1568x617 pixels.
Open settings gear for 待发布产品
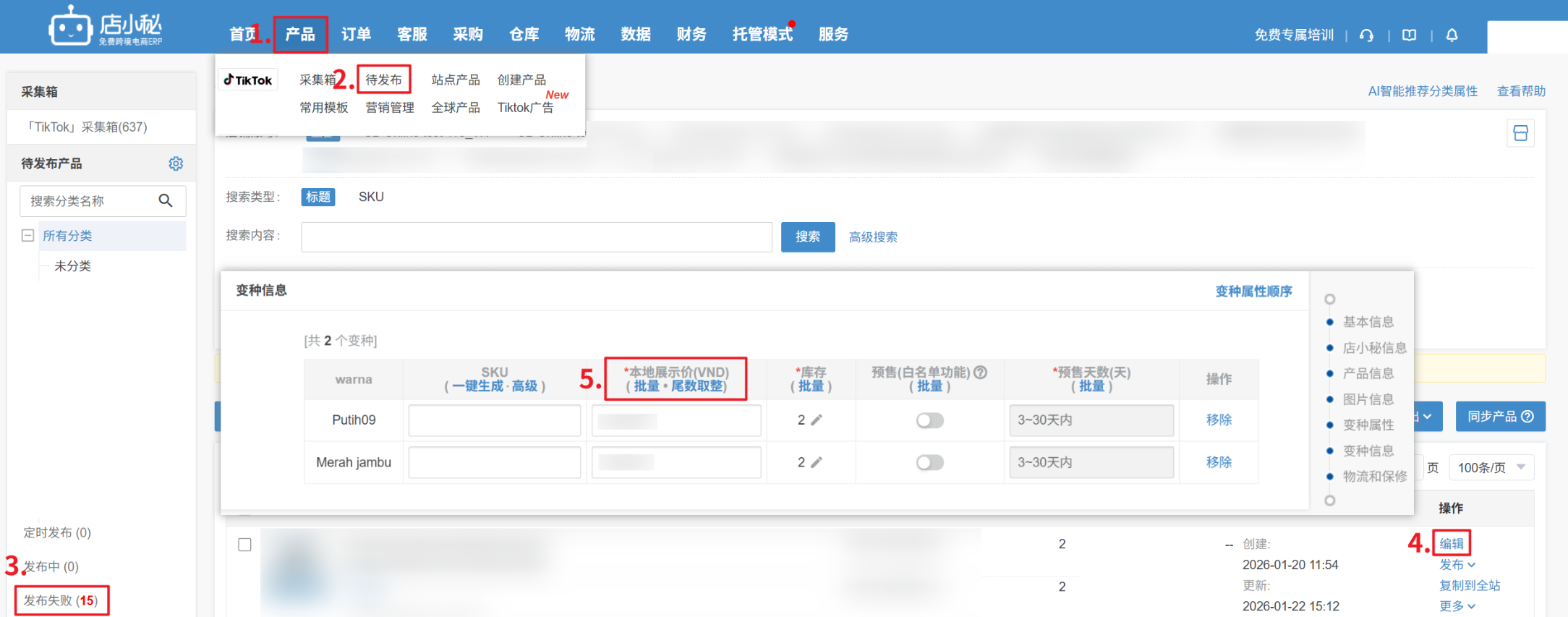[x=176, y=163]
